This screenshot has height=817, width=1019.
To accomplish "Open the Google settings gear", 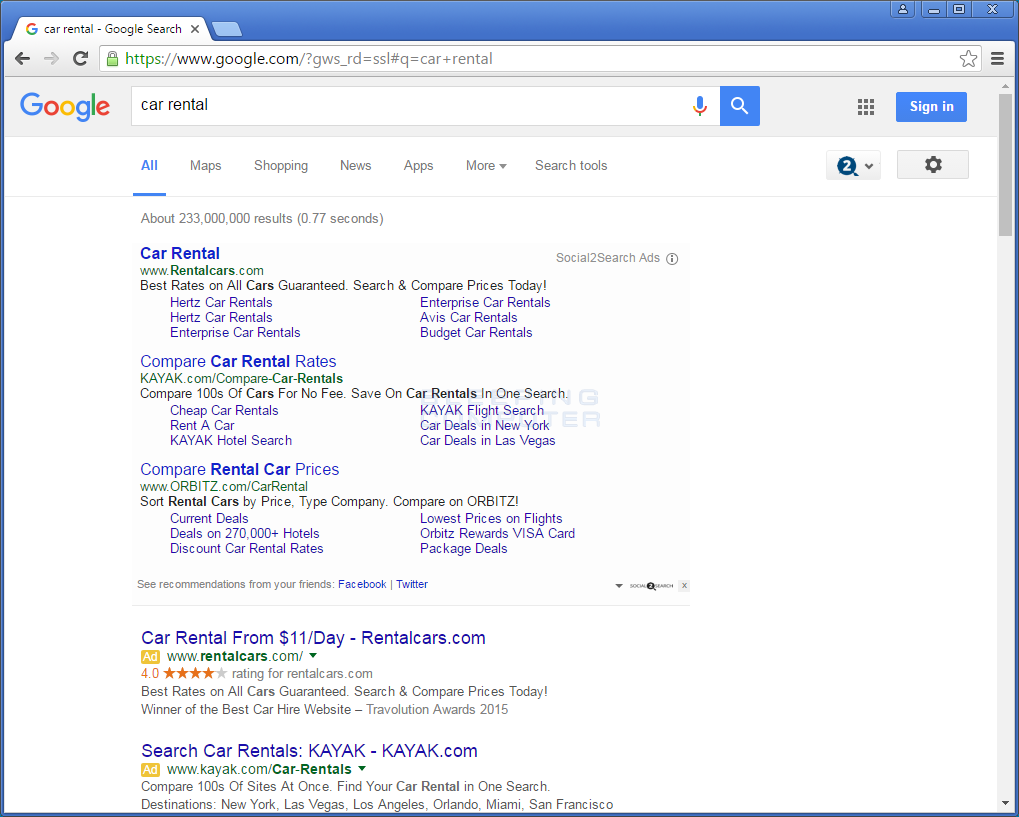I will click(933, 164).
